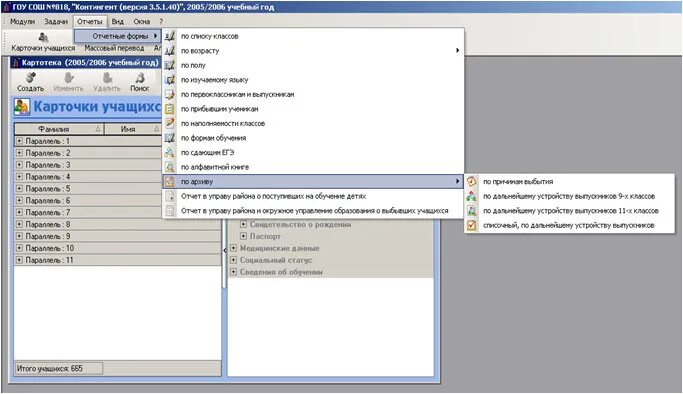Open the Вид menu
Viewport: 683px width, 394px height.
(118, 21)
